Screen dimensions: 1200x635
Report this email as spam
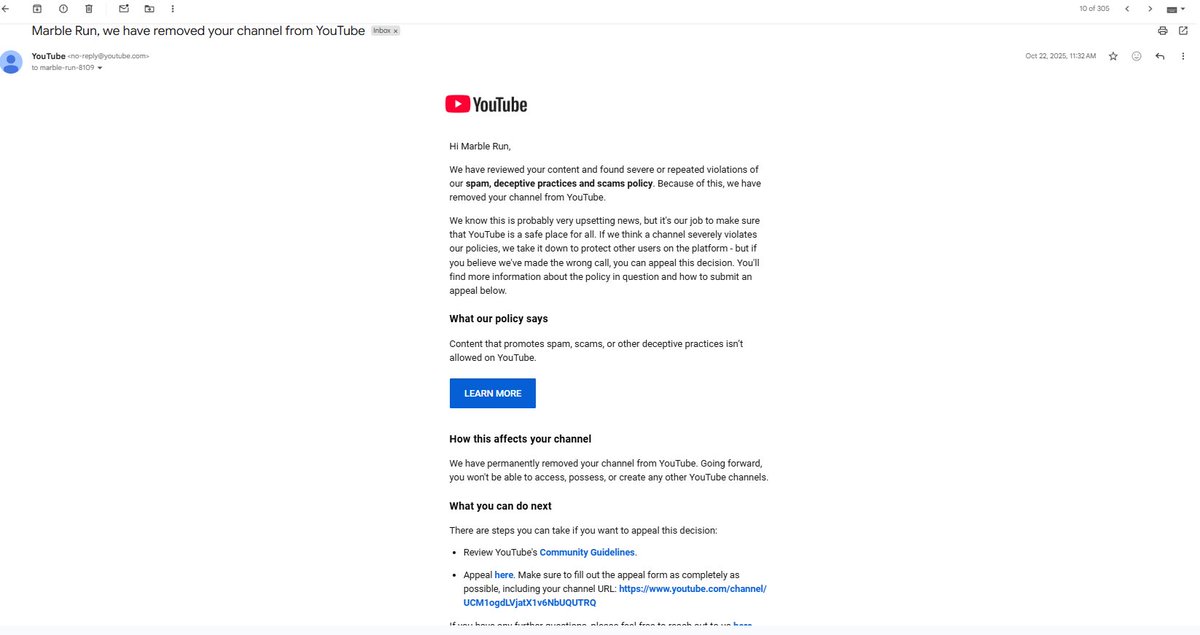point(63,8)
